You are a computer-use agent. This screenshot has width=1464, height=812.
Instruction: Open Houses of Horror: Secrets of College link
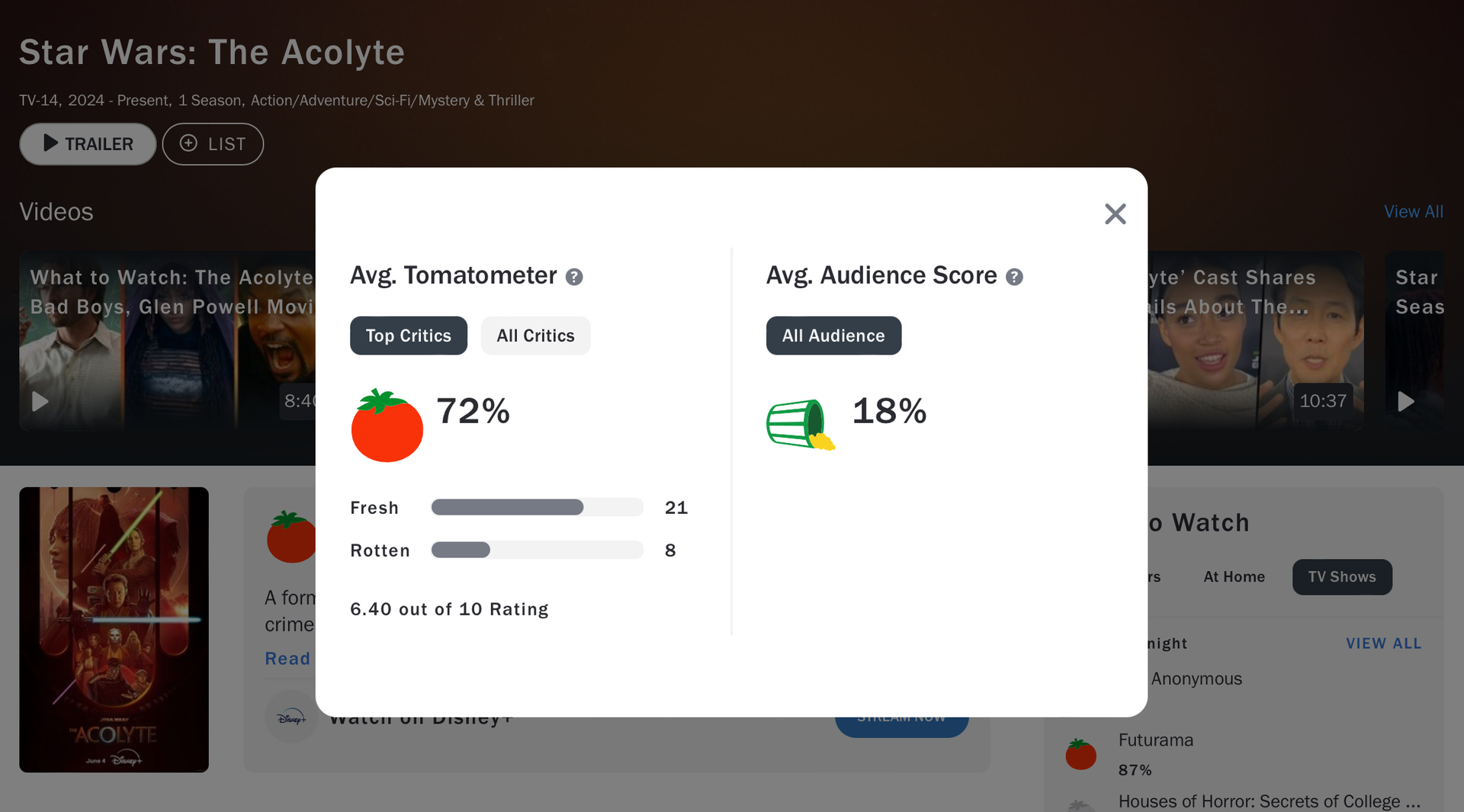point(1269,801)
